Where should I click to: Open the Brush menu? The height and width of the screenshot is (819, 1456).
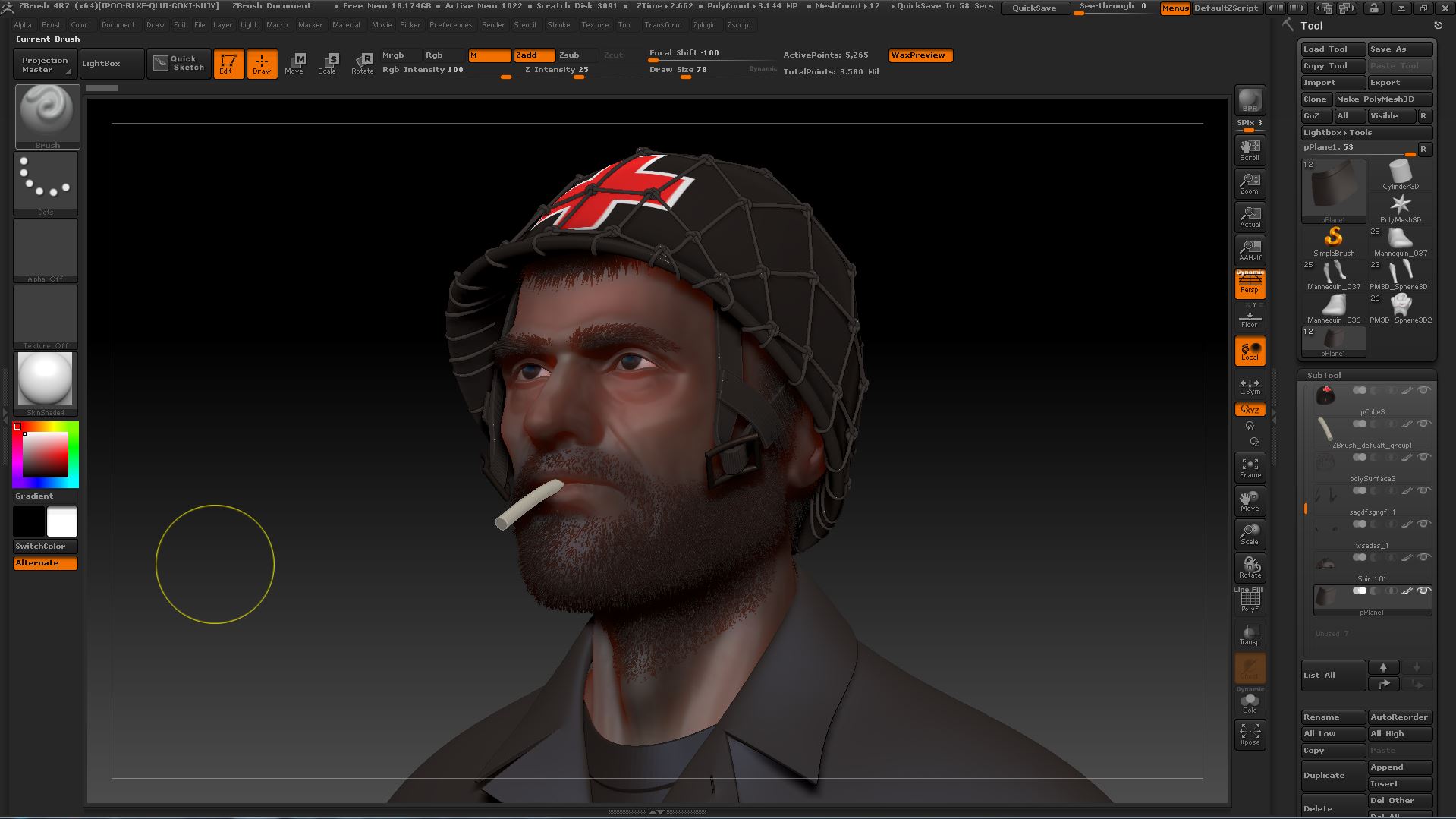[52, 25]
